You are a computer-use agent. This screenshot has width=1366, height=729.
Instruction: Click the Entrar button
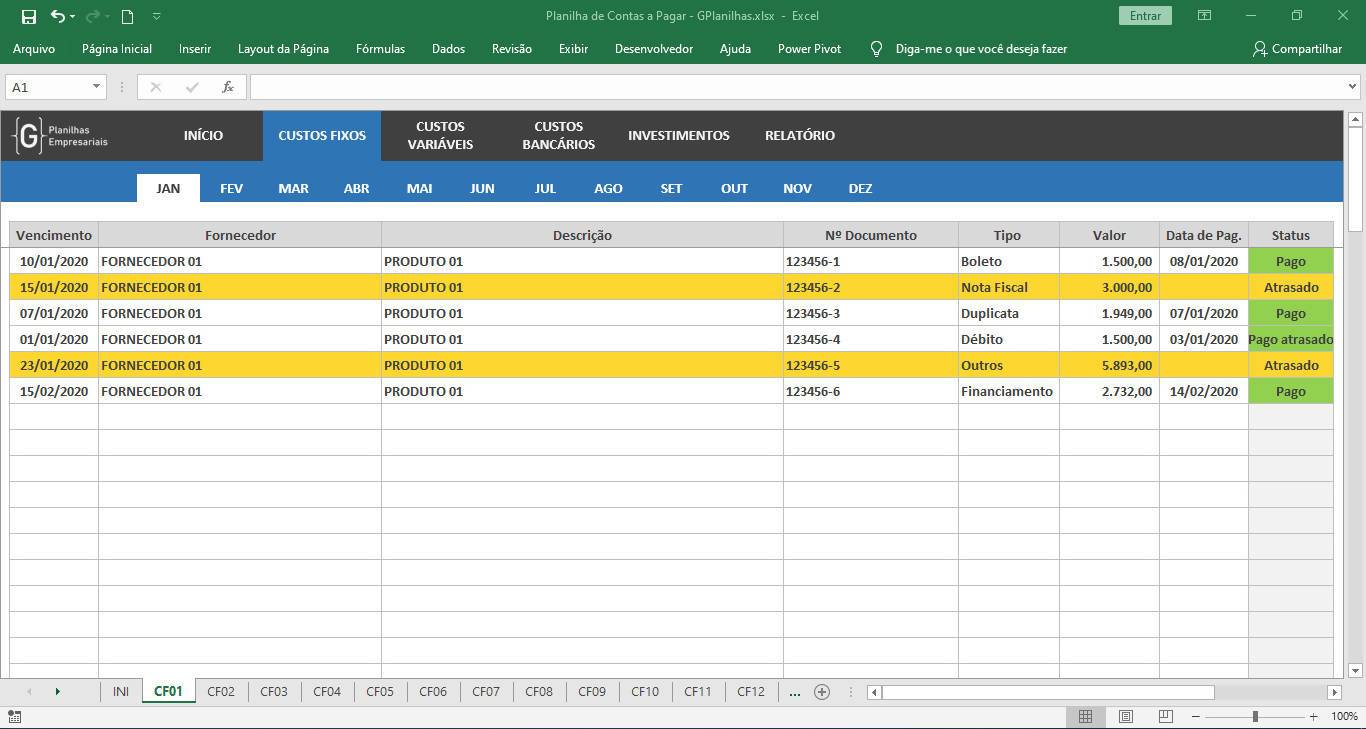(1144, 16)
